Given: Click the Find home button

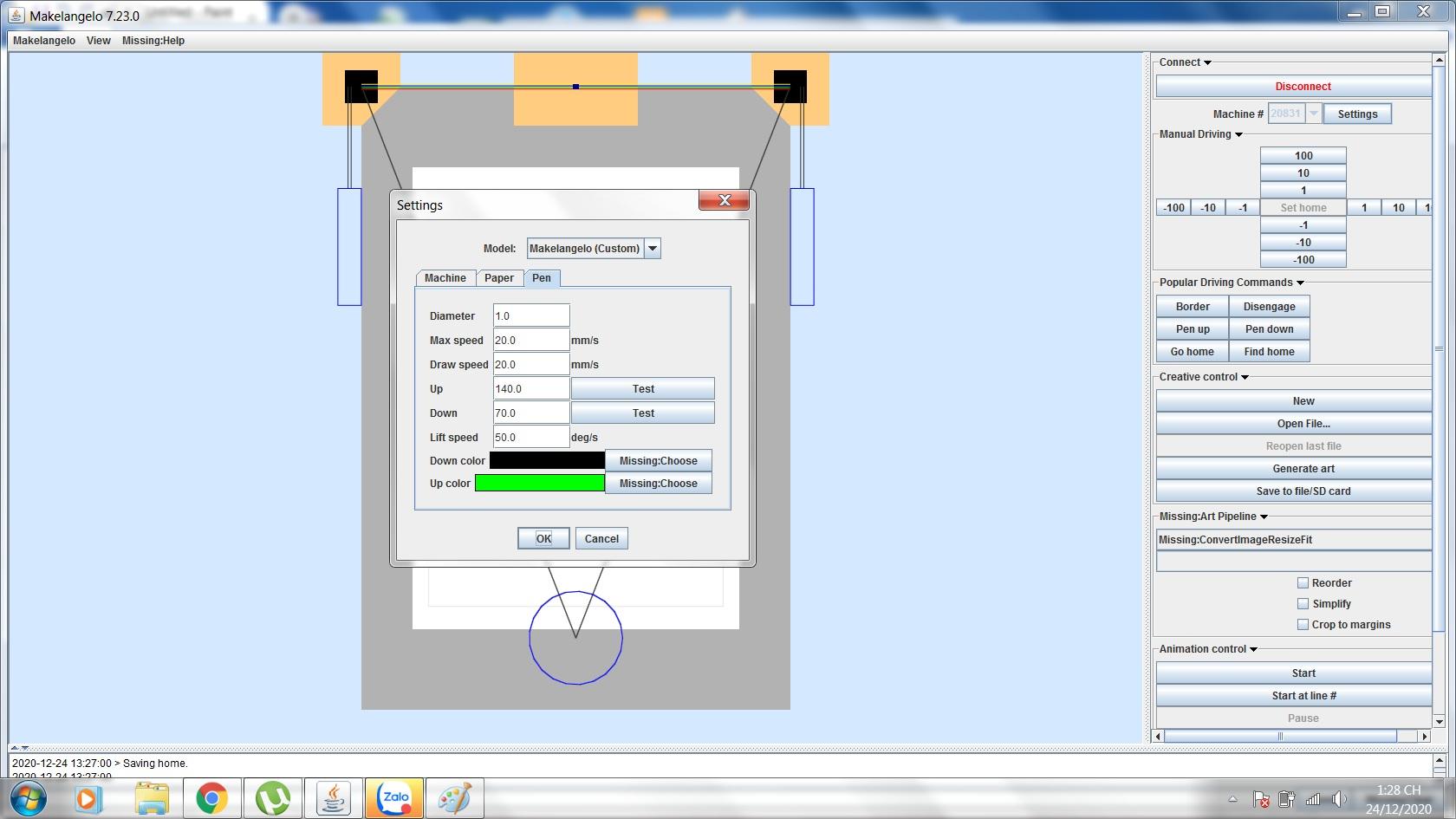Looking at the screenshot, I should (1270, 351).
